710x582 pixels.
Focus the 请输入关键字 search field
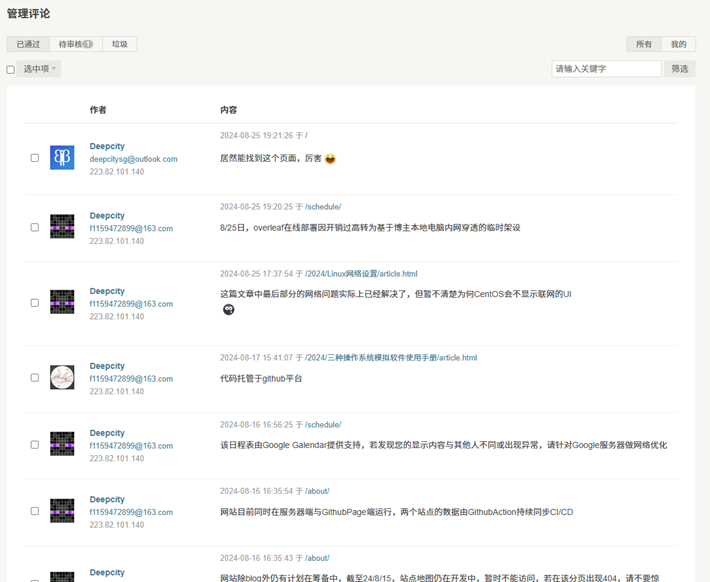pos(606,69)
